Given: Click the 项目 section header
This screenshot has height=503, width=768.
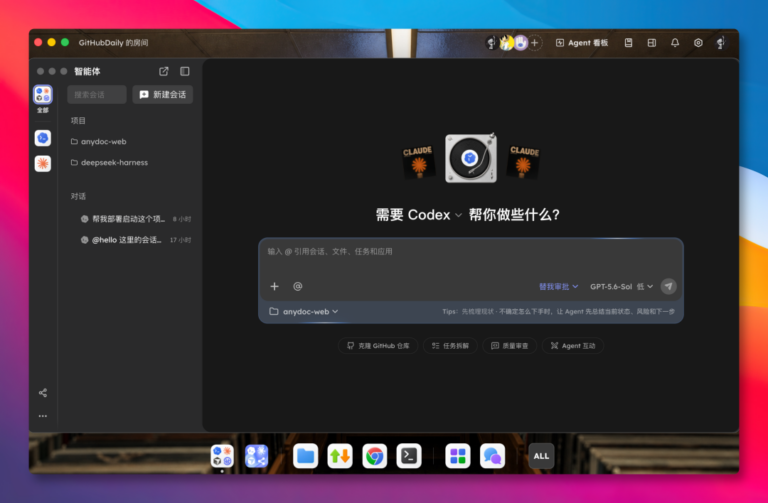Looking at the screenshot, I should (78, 121).
